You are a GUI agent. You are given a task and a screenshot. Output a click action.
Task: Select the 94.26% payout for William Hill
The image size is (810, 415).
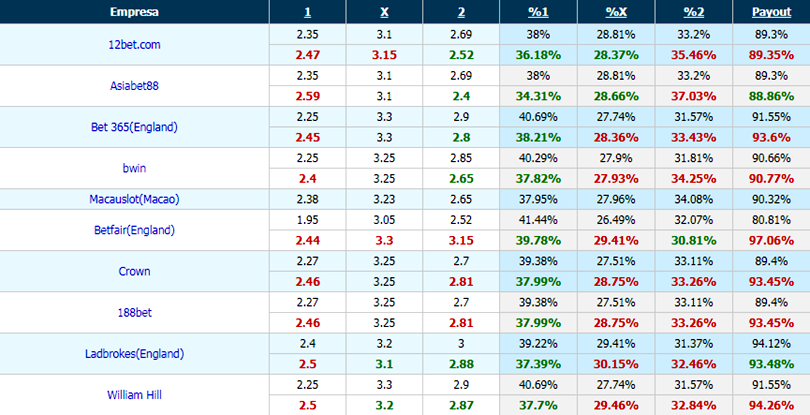tap(771, 406)
